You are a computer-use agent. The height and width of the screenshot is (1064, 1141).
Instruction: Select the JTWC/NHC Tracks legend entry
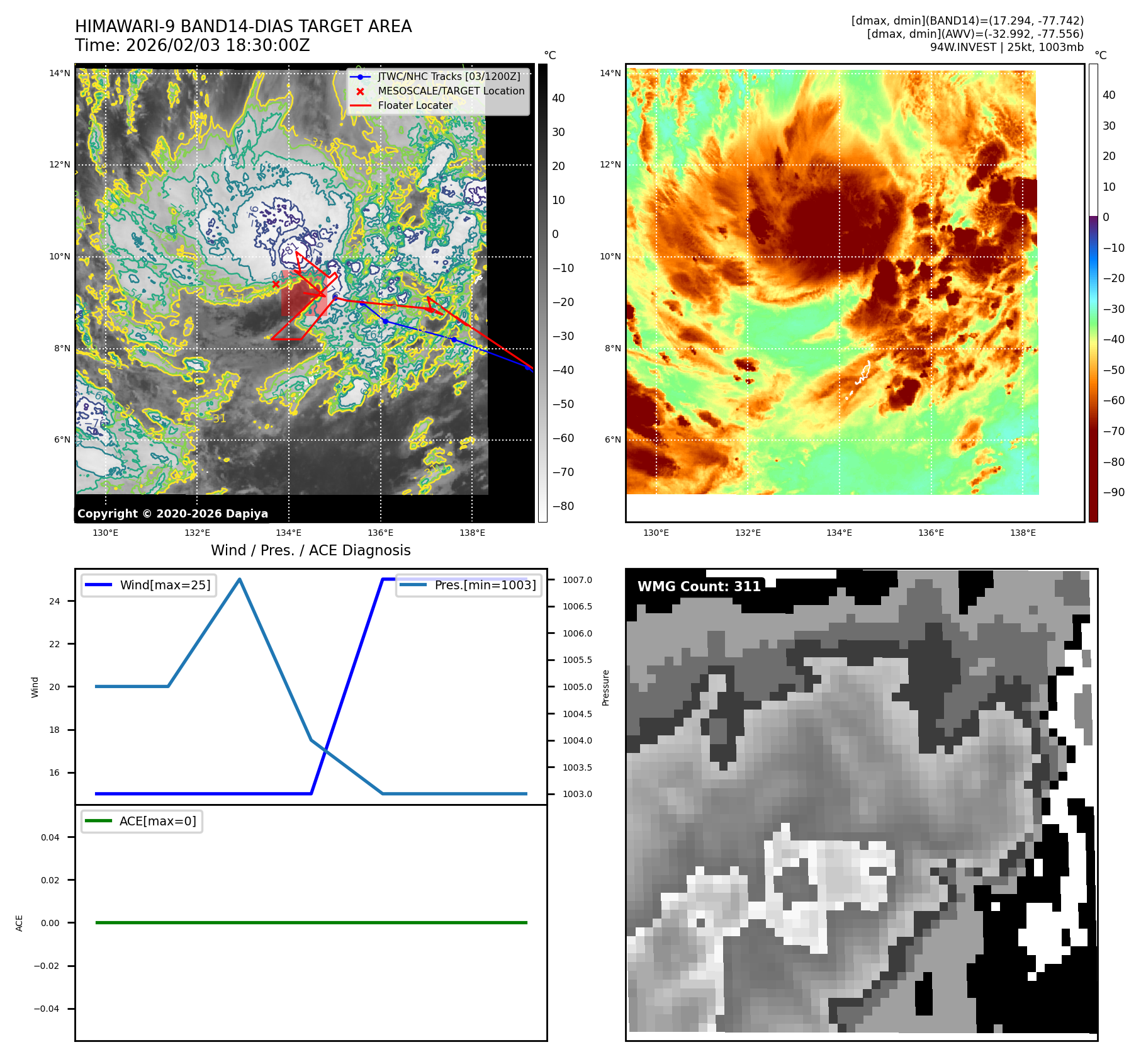(x=449, y=77)
